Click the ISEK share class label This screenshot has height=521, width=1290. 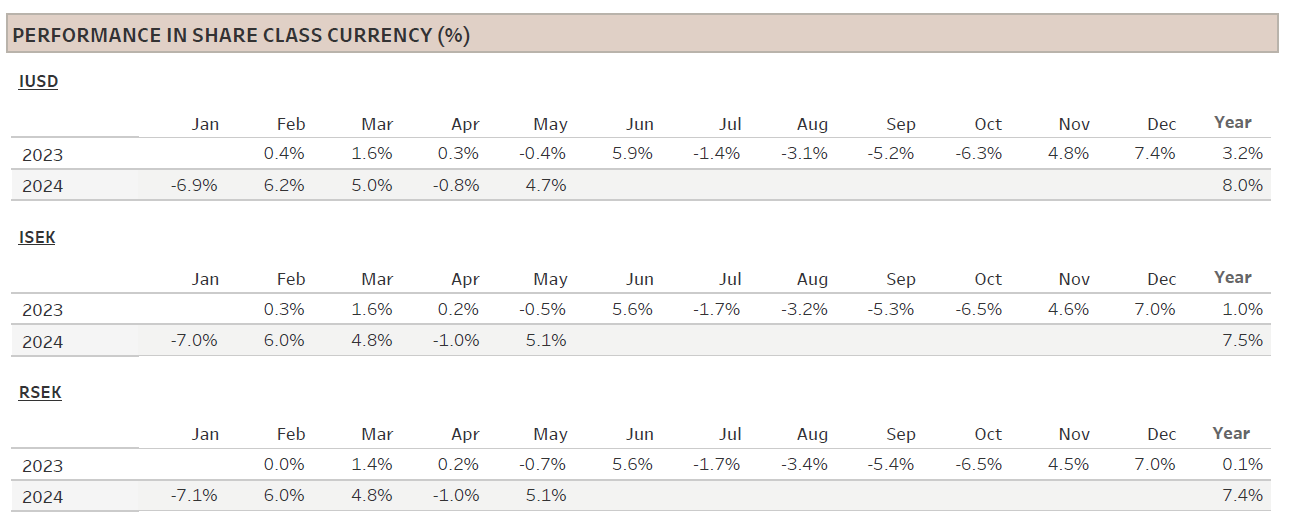tap(37, 238)
